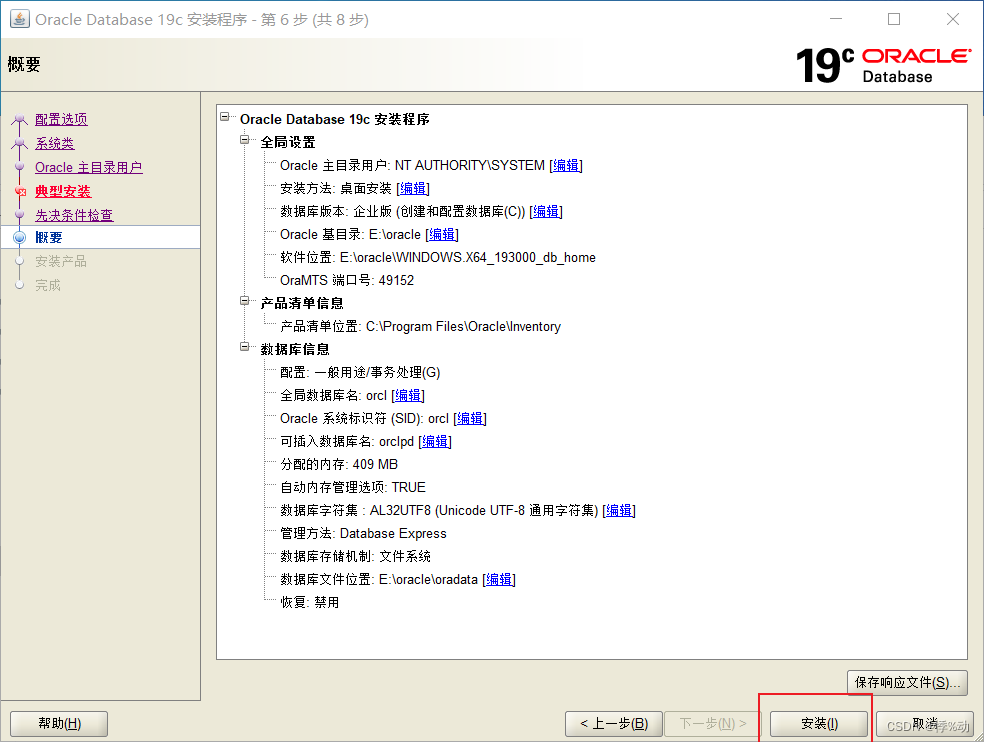The image size is (984, 742).
Task: Click the 典型安装 step error marker icon
Action: (20, 191)
